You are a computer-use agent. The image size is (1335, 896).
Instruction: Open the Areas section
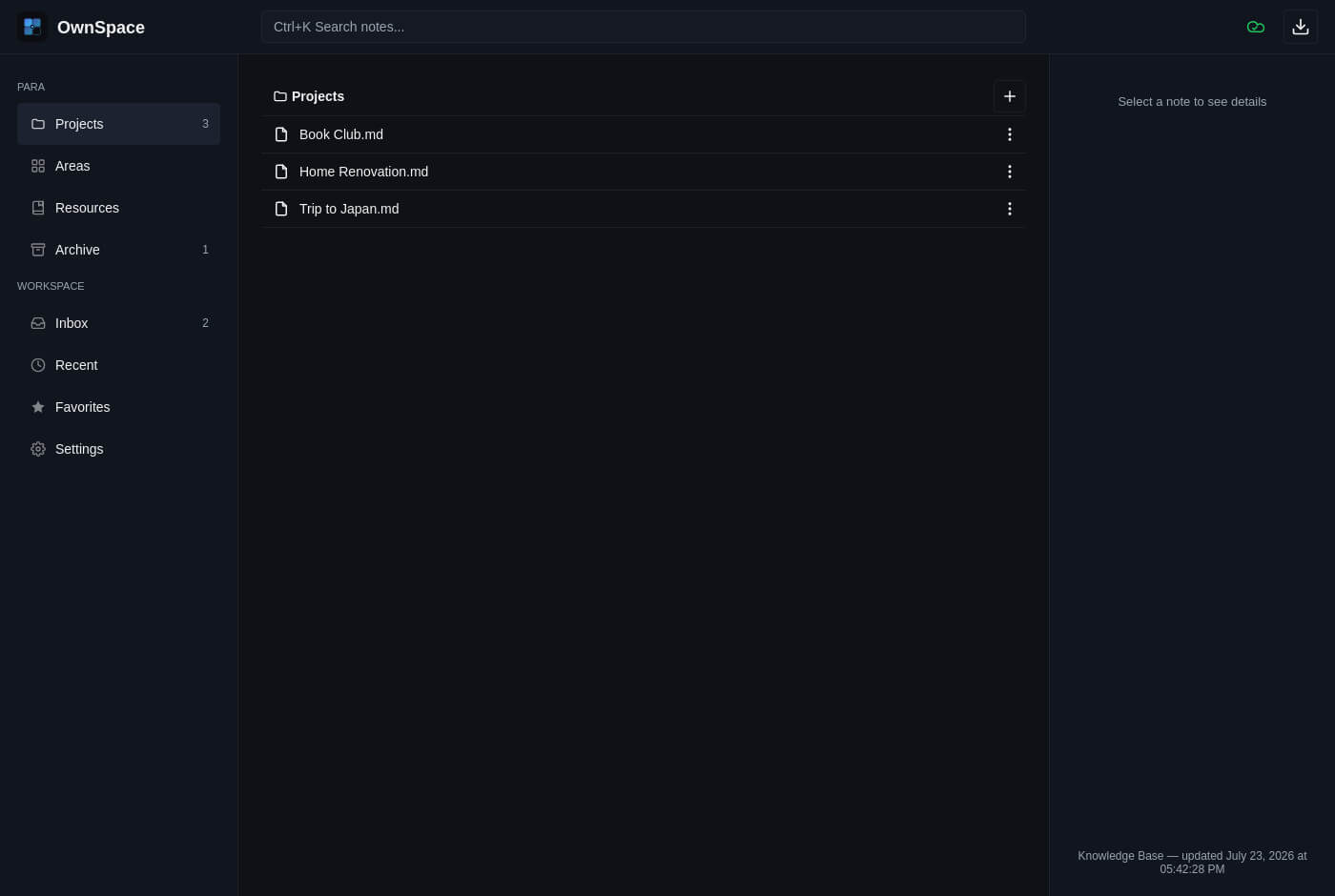118,166
